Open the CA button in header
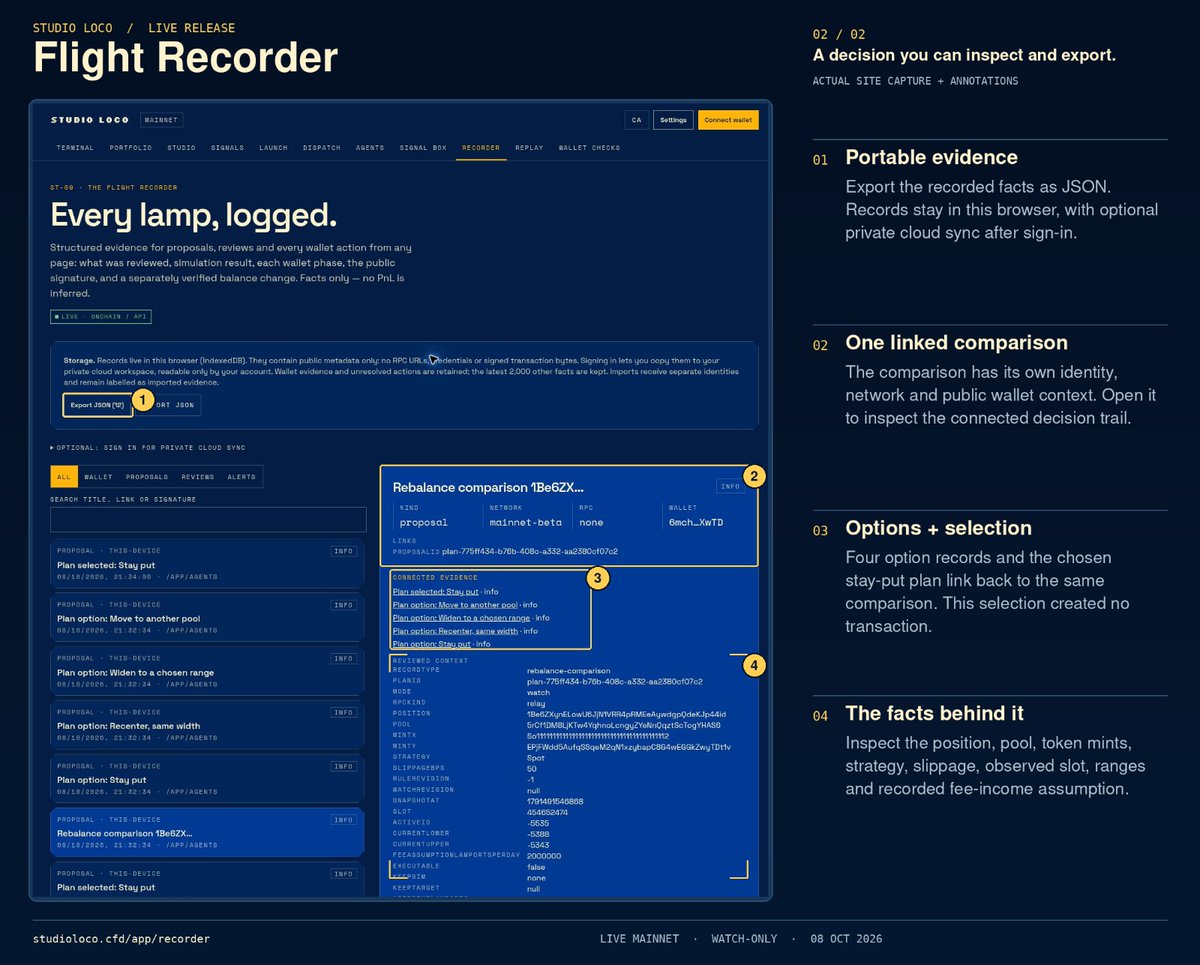The height and width of the screenshot is (965, 1200). pos(636,120)
